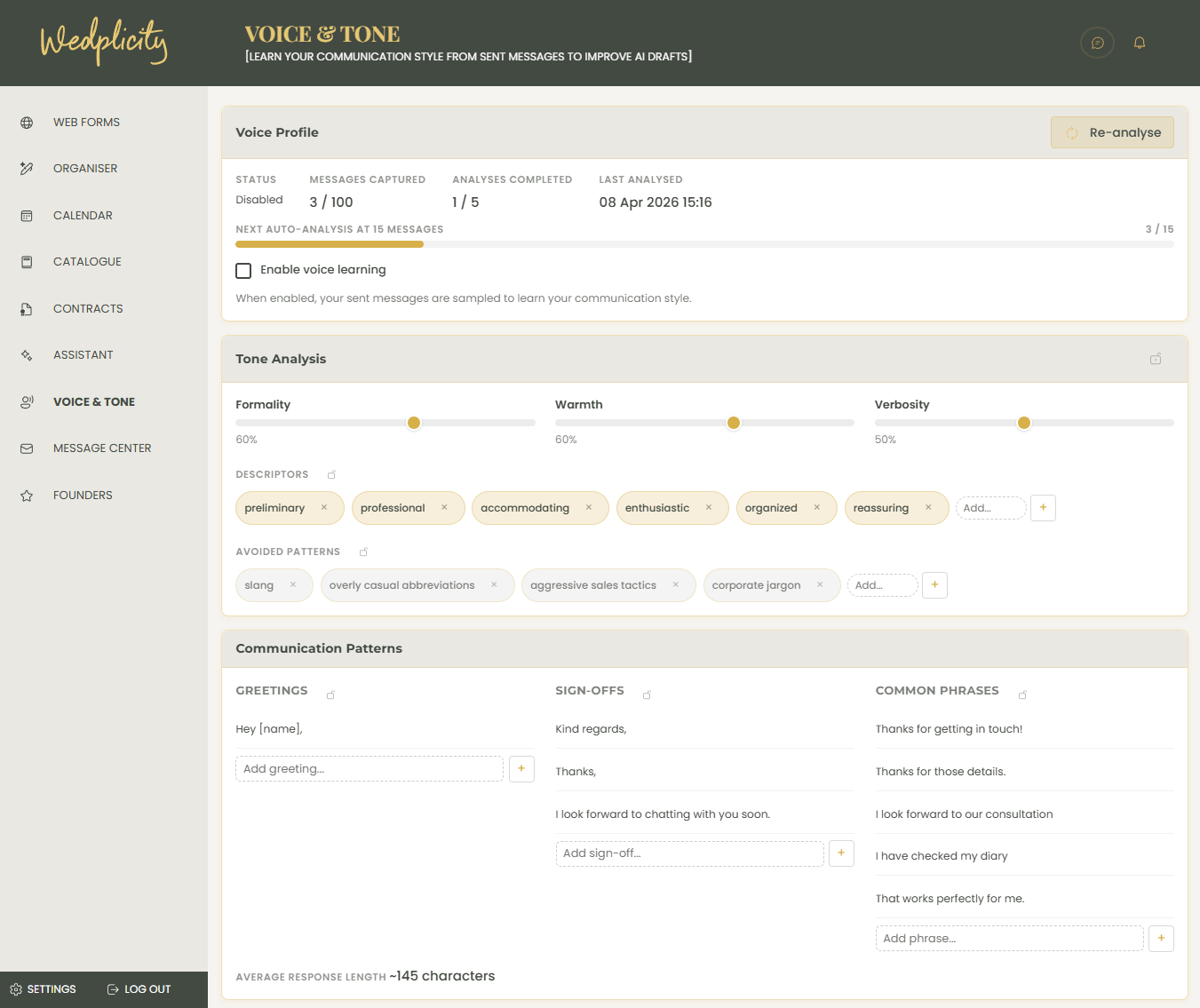This screenshot has width=1200, height=1008.
Task: Click lock icon next to Sign-offs
Action: 647,694
